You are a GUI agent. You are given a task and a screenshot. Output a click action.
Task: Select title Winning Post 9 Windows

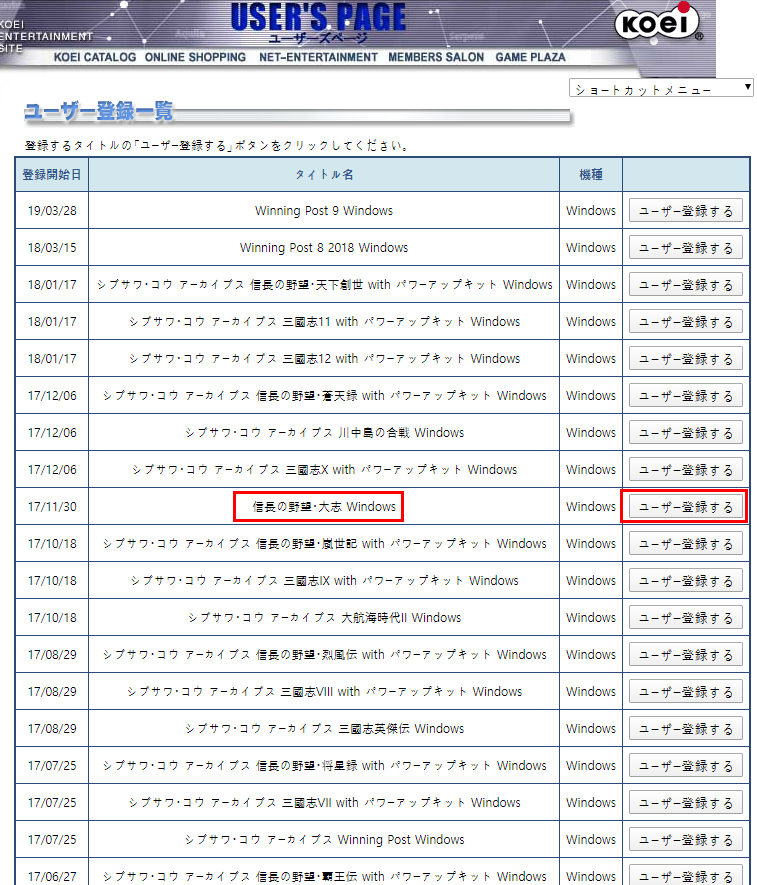[324, 211]
